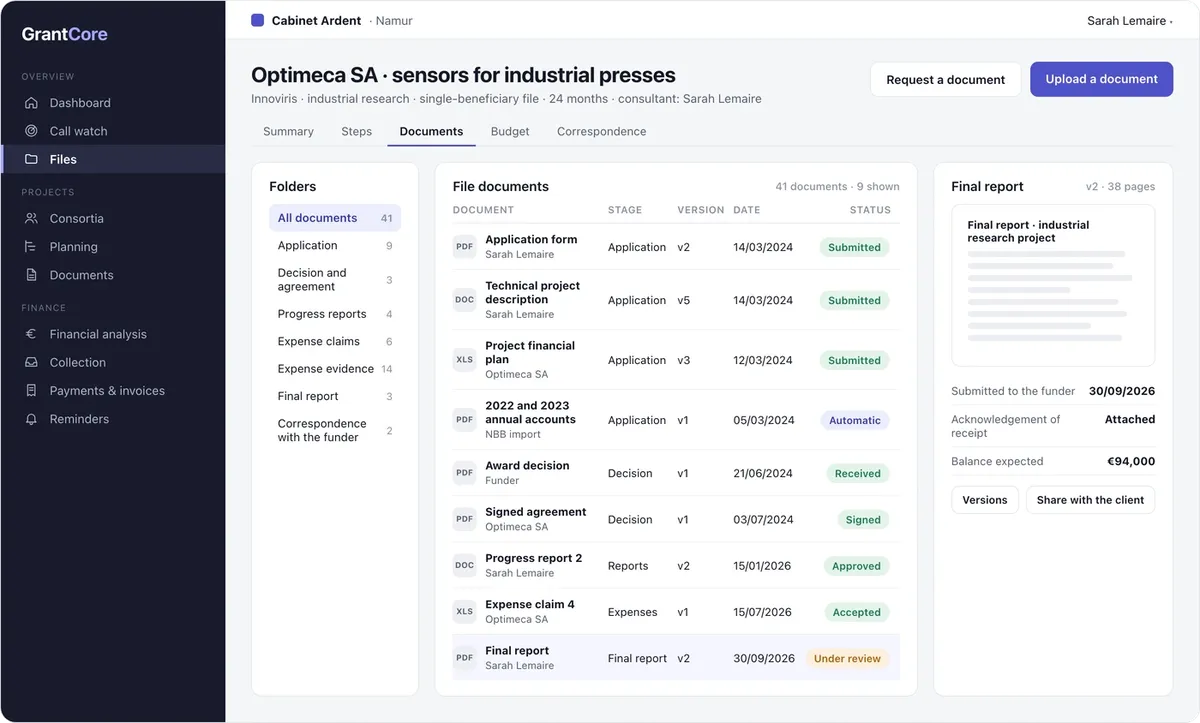Image resolution: width=1200 pixels, height=723 pixels.
Task: Click the GrantCore logo
Action: point(65,34)
